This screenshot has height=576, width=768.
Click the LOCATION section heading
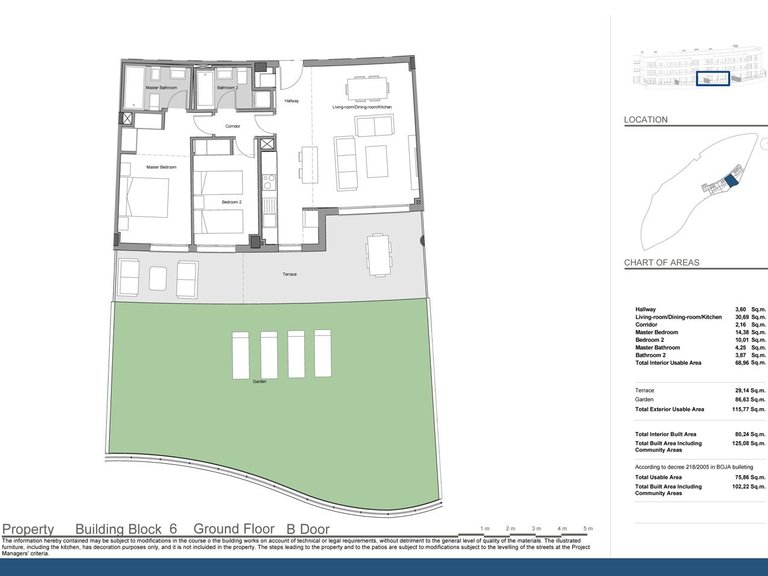(646, 120)
